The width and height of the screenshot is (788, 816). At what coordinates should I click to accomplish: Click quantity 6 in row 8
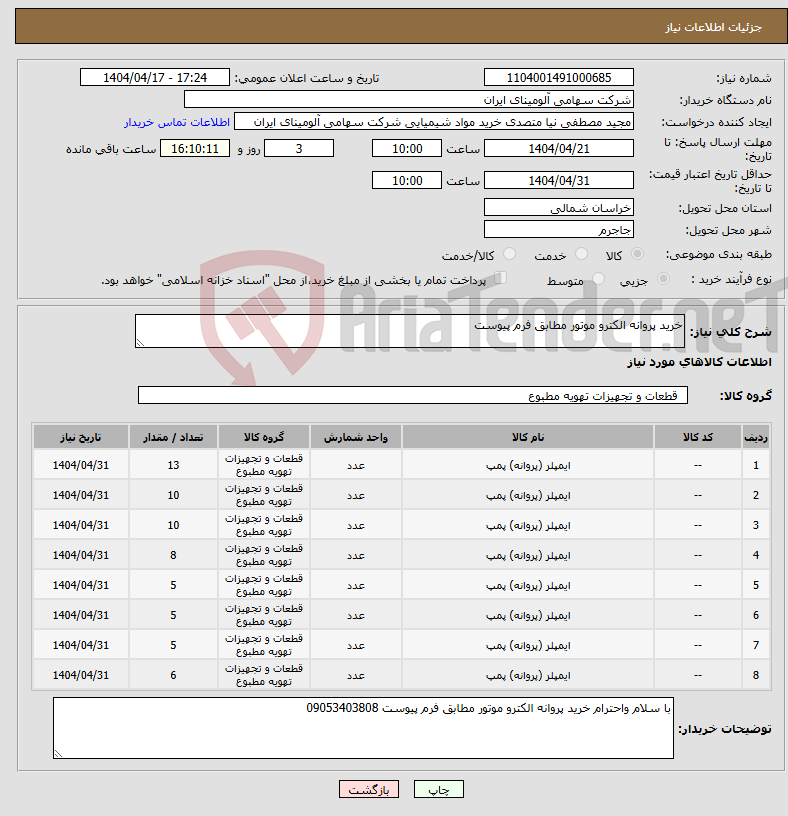tap(173, 675)
